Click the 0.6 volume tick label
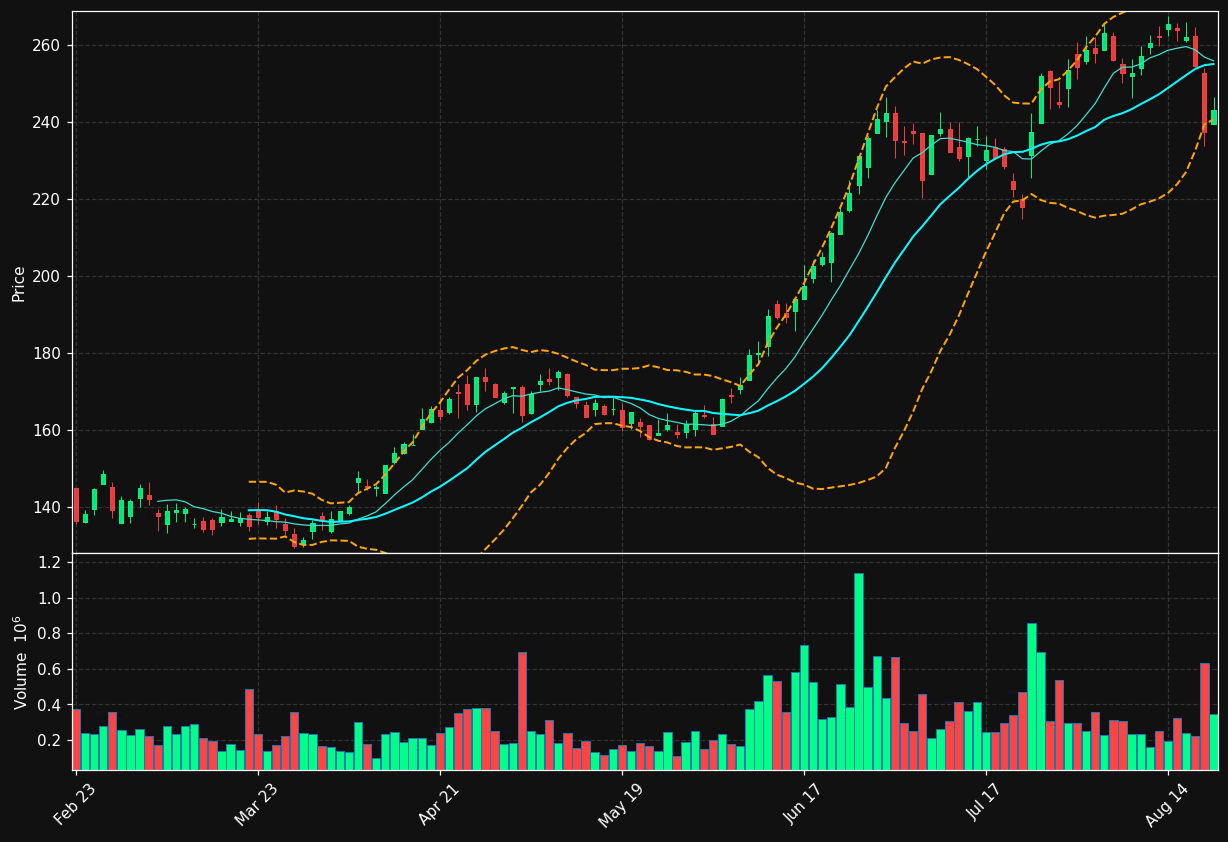 (49, 670)
